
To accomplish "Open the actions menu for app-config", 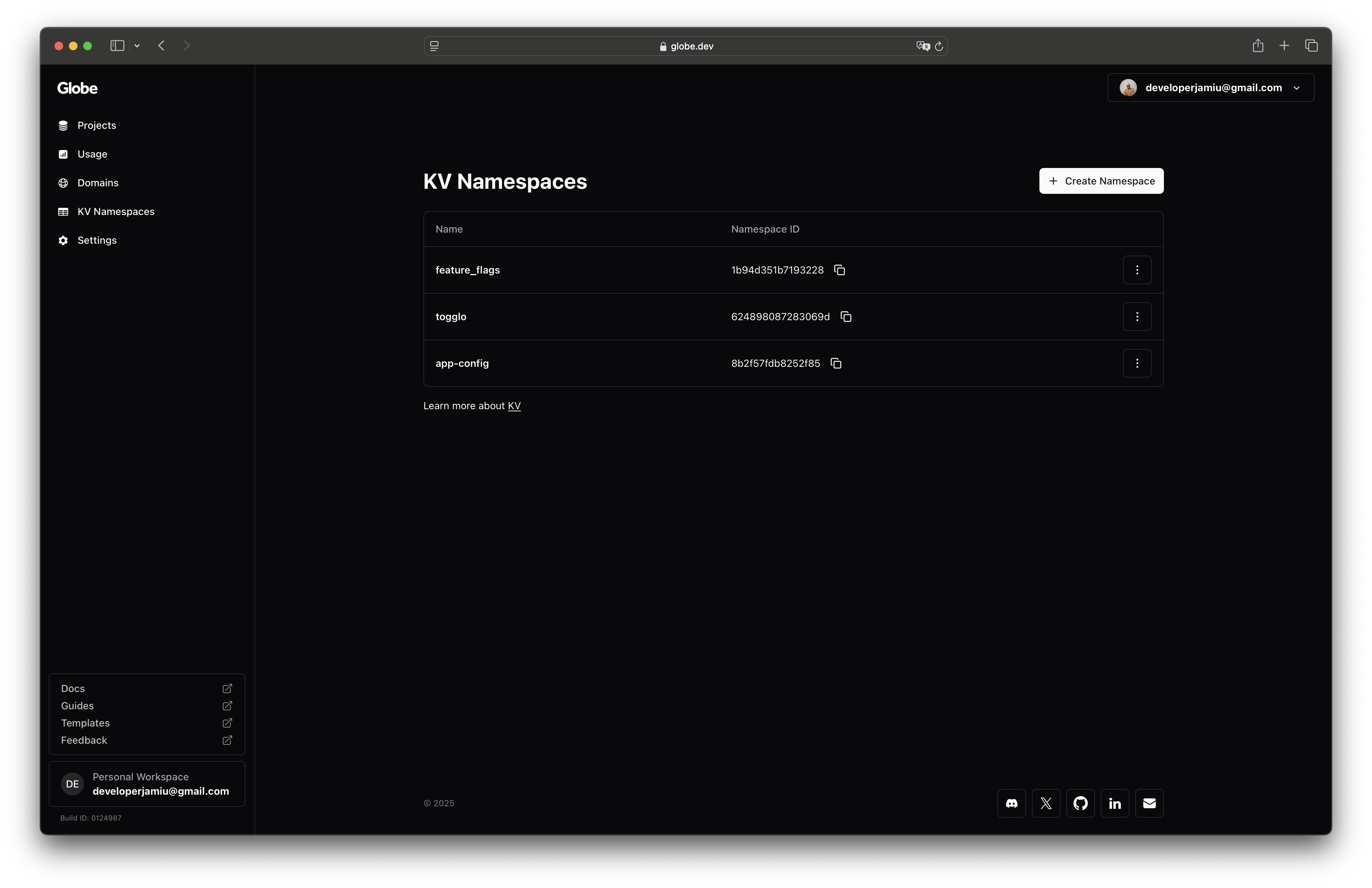I will pos(1137,363).
